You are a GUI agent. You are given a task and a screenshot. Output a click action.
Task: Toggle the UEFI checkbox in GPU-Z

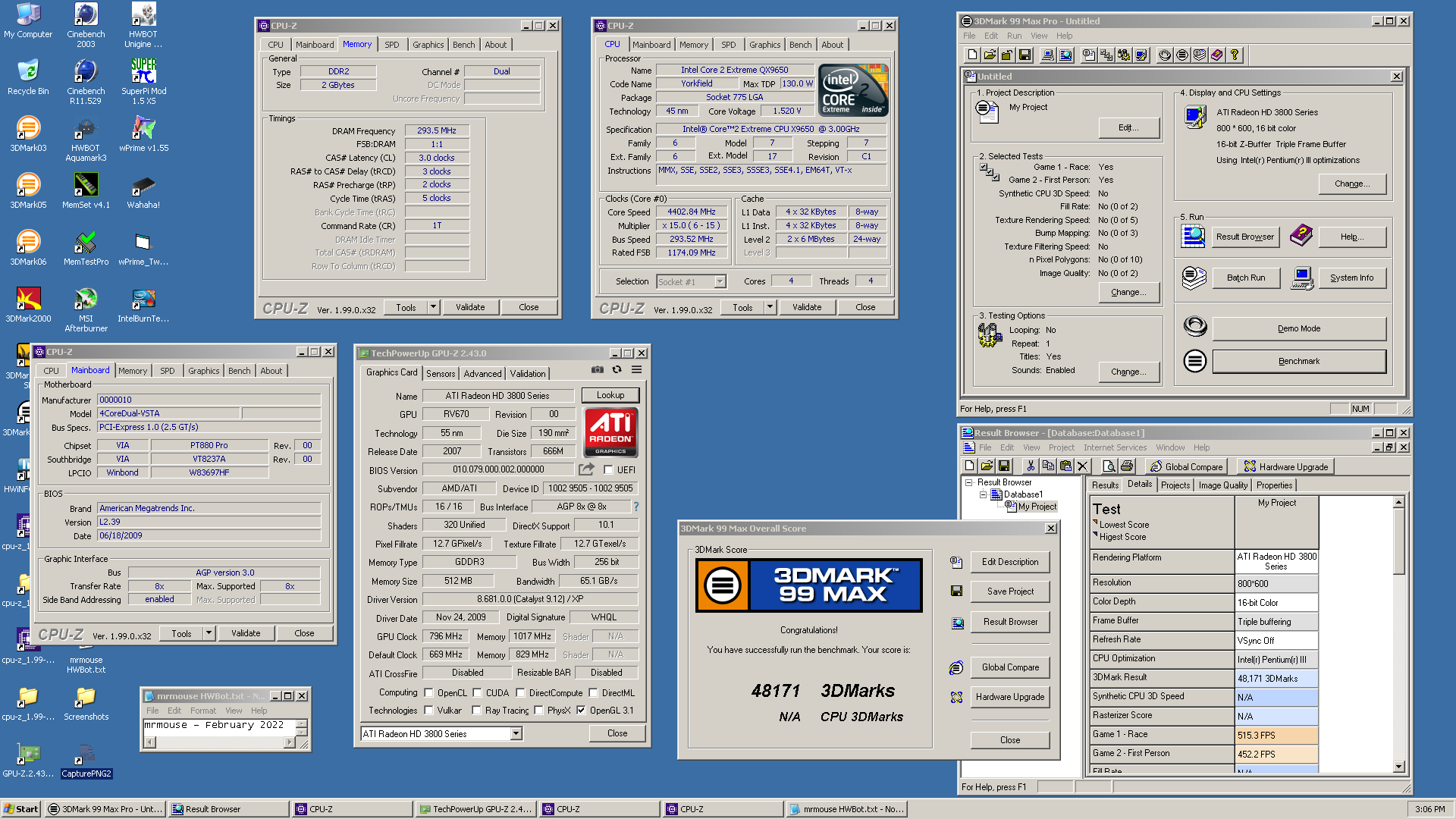pos(608,469)
